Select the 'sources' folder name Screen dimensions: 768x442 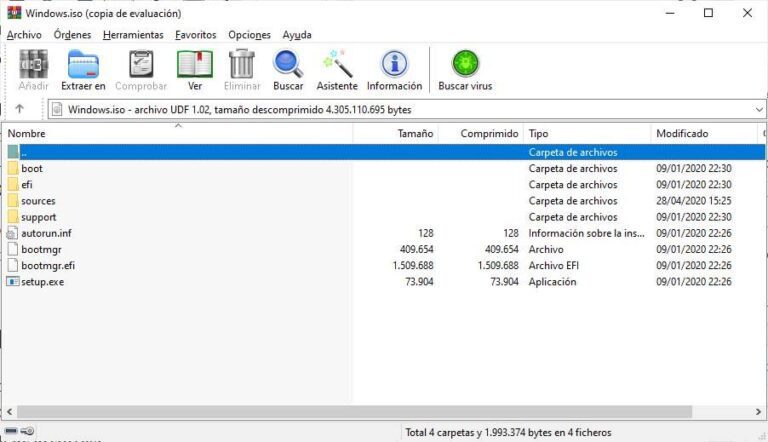pos(38,201)
